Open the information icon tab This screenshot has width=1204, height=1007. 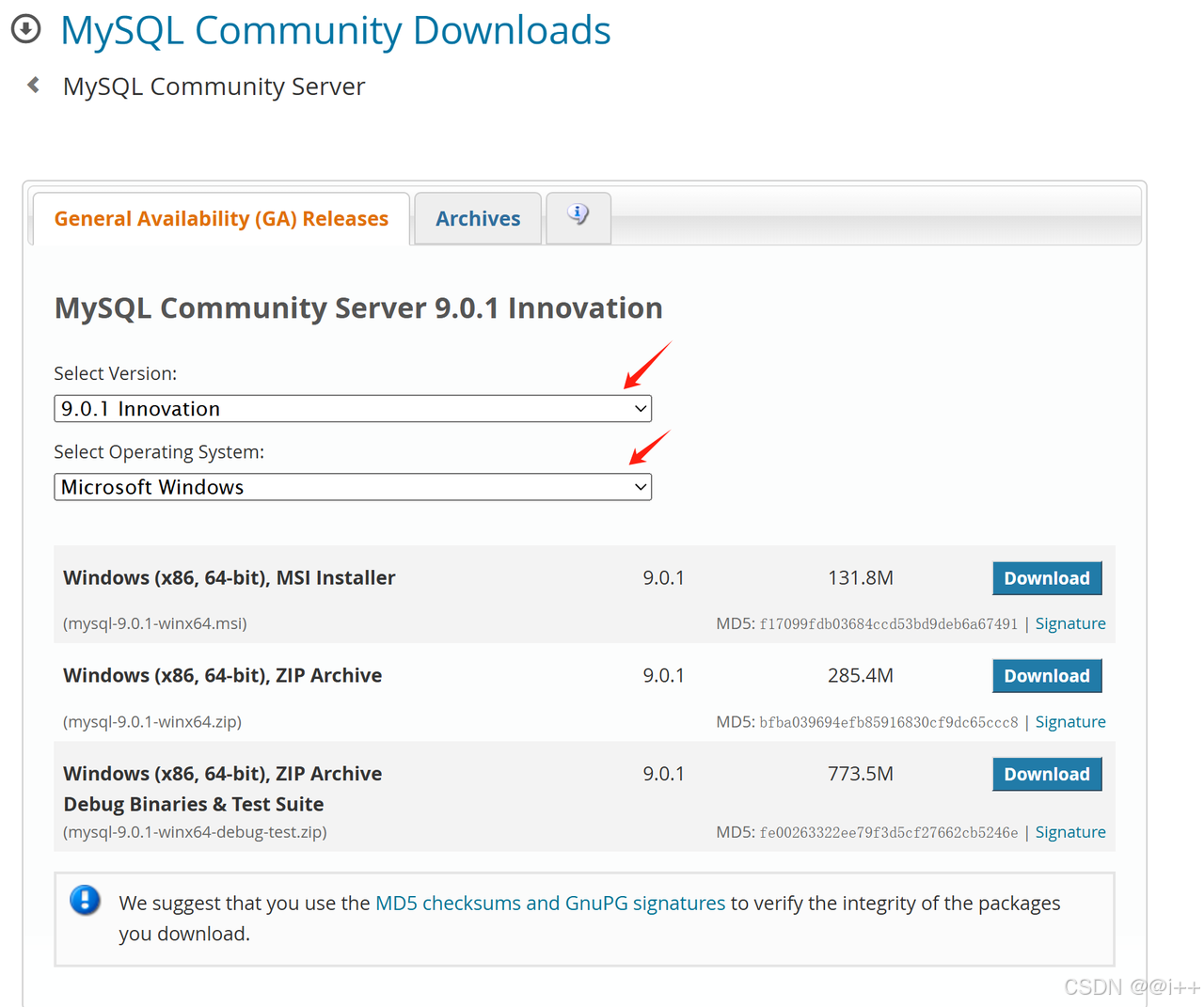578,217
